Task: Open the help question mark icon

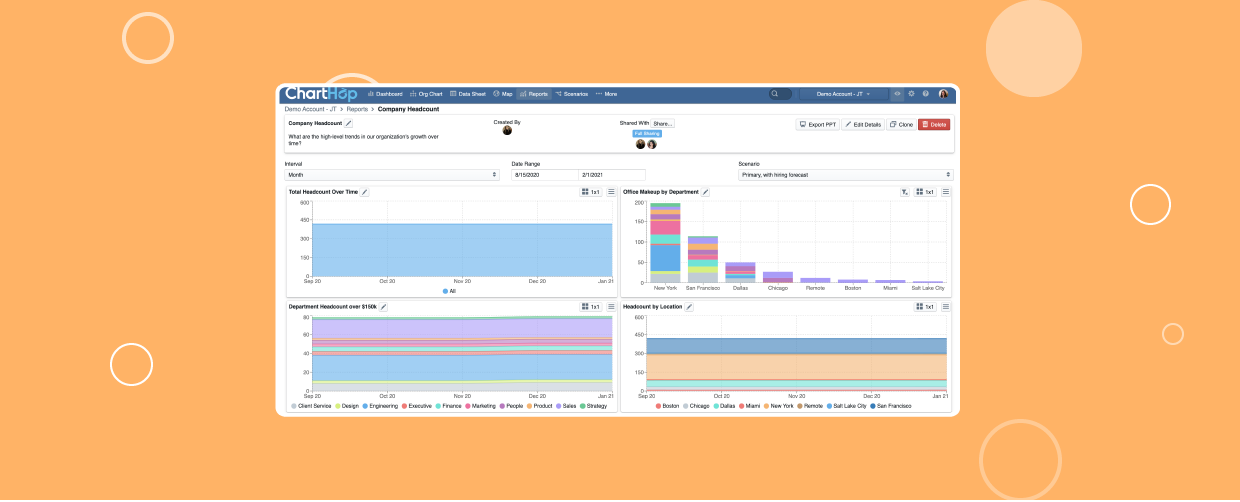Action: 925,94
